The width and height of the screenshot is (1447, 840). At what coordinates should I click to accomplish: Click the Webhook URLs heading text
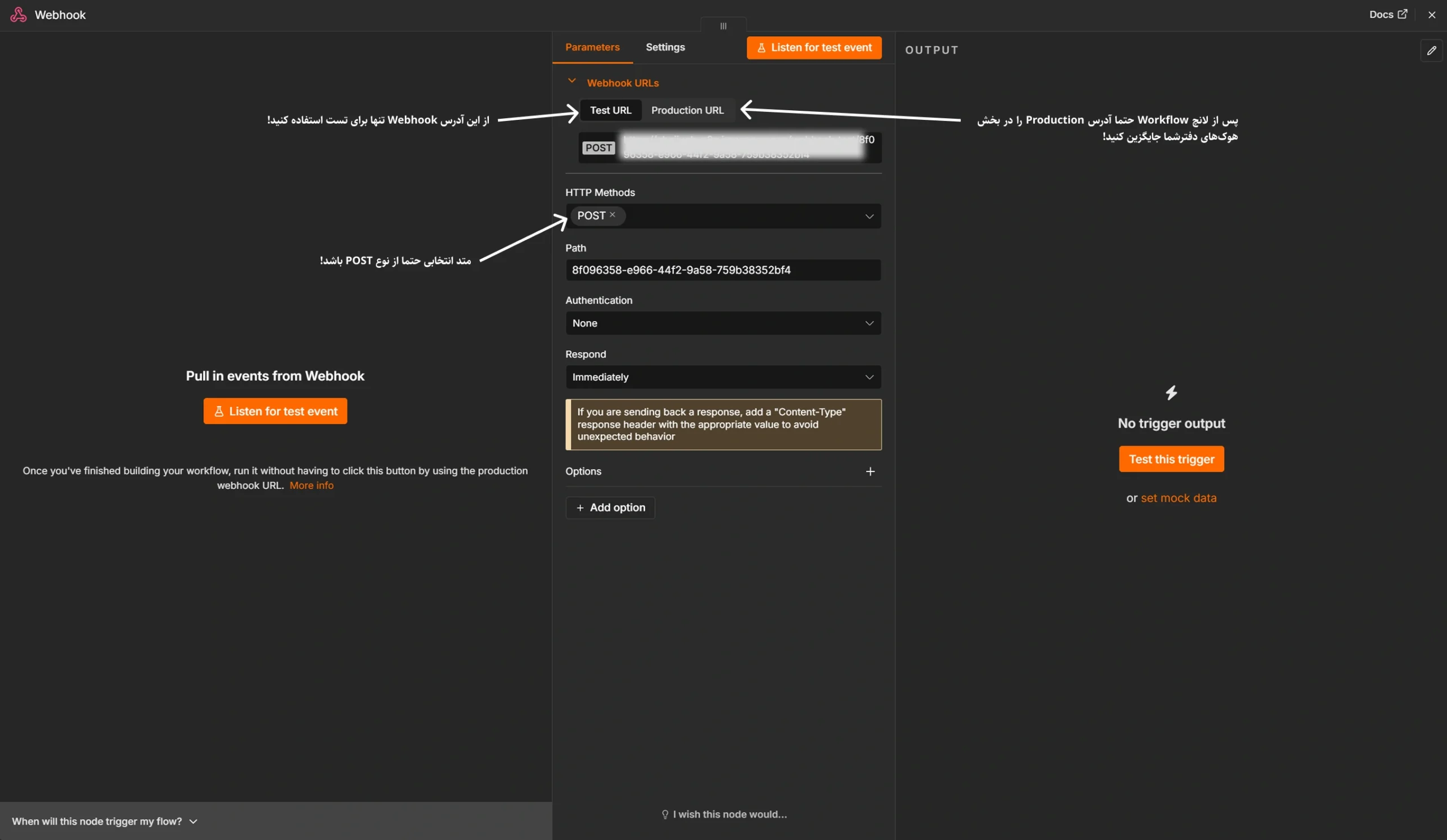click(x=622, y=83)
